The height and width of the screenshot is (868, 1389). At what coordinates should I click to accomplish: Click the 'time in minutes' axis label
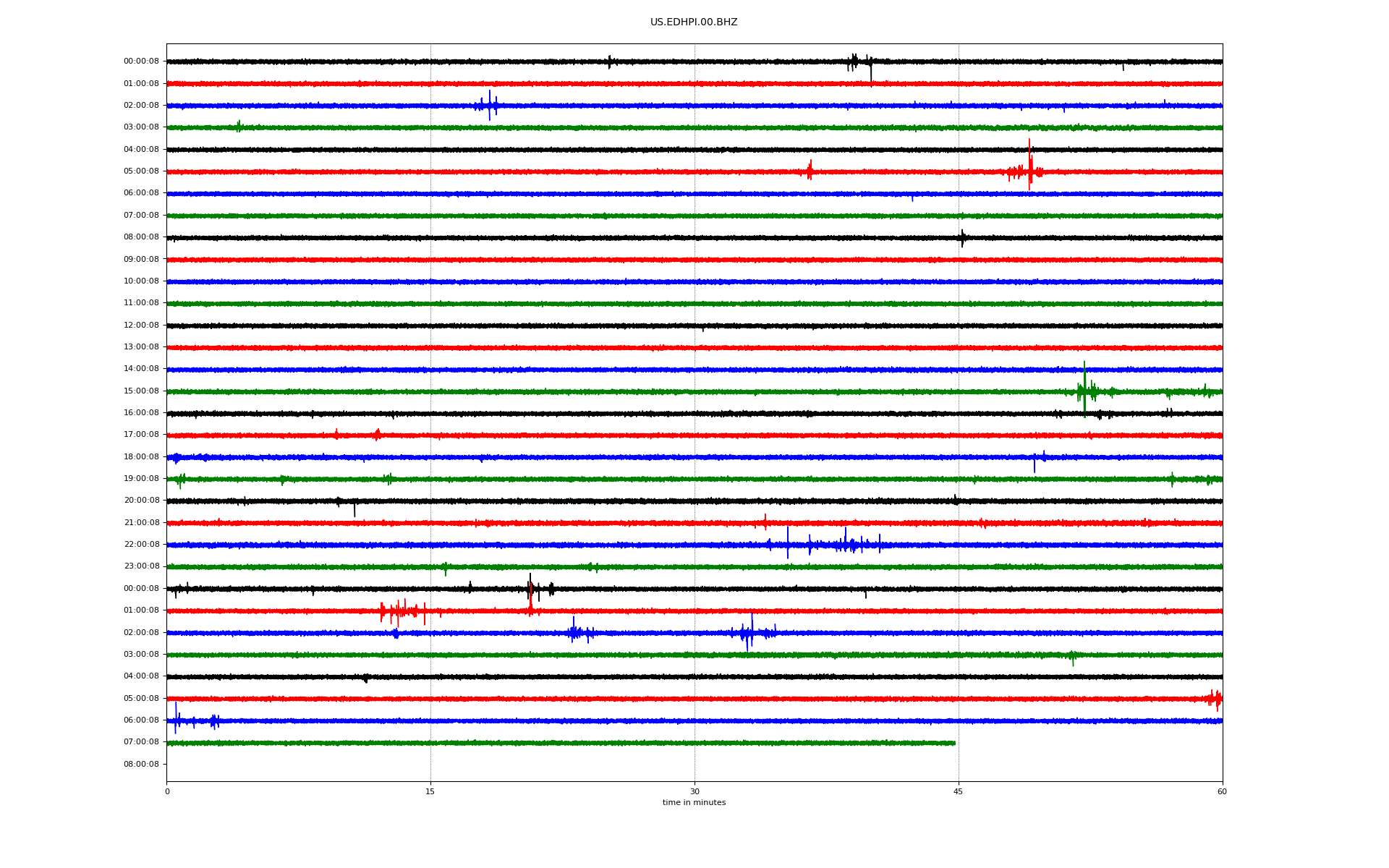tap(693, 803)
